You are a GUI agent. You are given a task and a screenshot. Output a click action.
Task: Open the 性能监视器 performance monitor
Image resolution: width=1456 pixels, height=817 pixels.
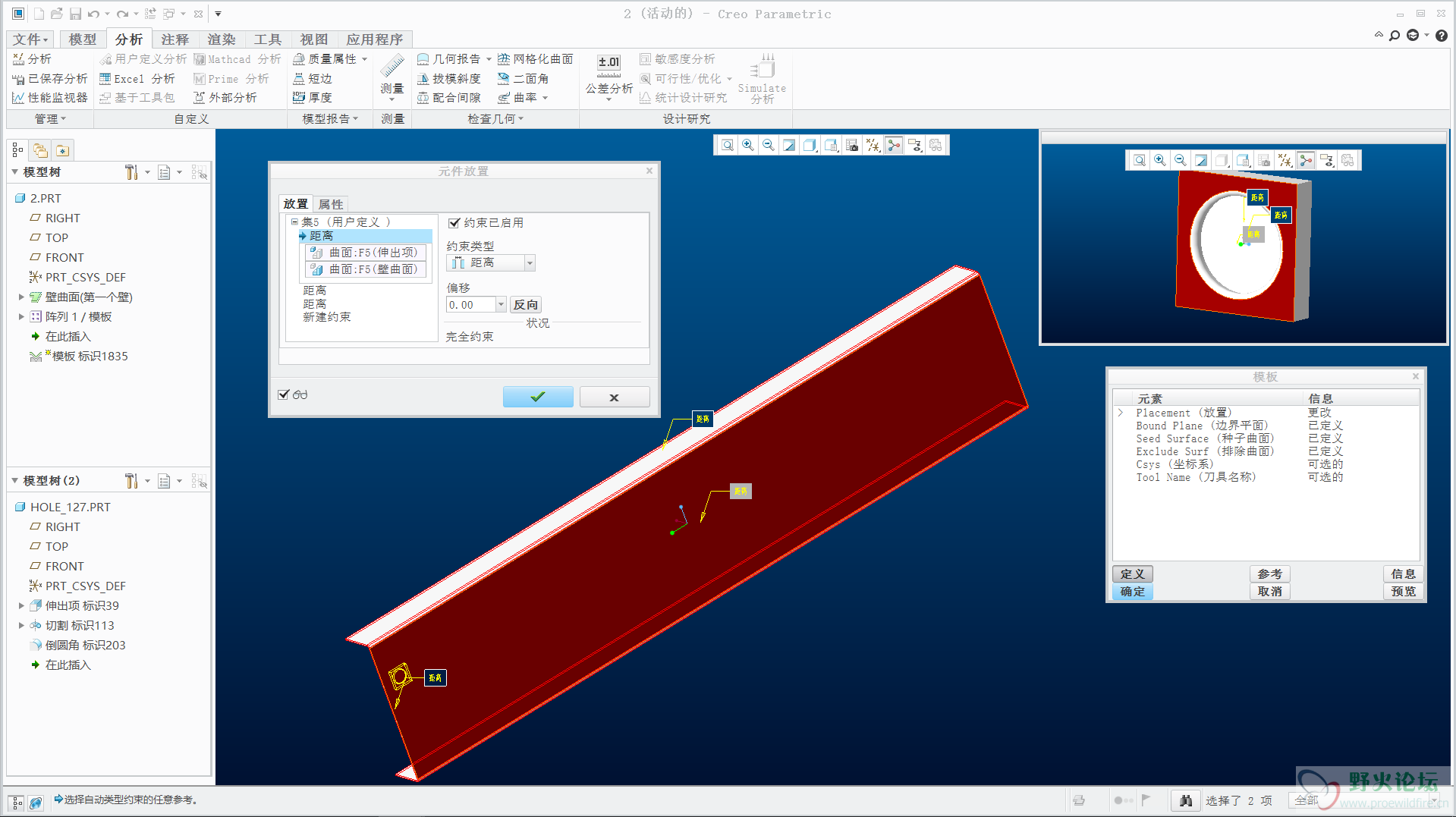click(x=50, y=97)
